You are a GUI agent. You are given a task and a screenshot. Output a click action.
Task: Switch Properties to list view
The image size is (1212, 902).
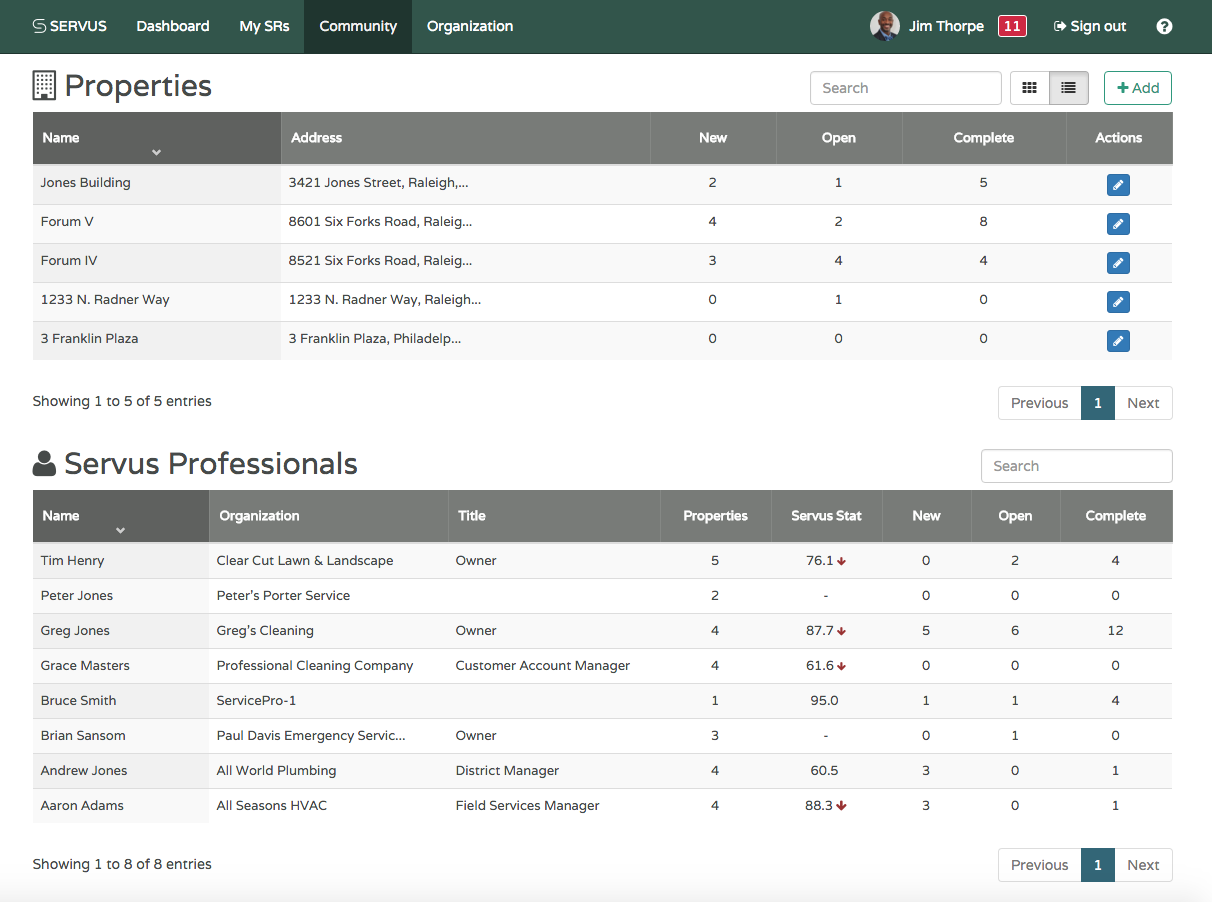[1068, 88]
